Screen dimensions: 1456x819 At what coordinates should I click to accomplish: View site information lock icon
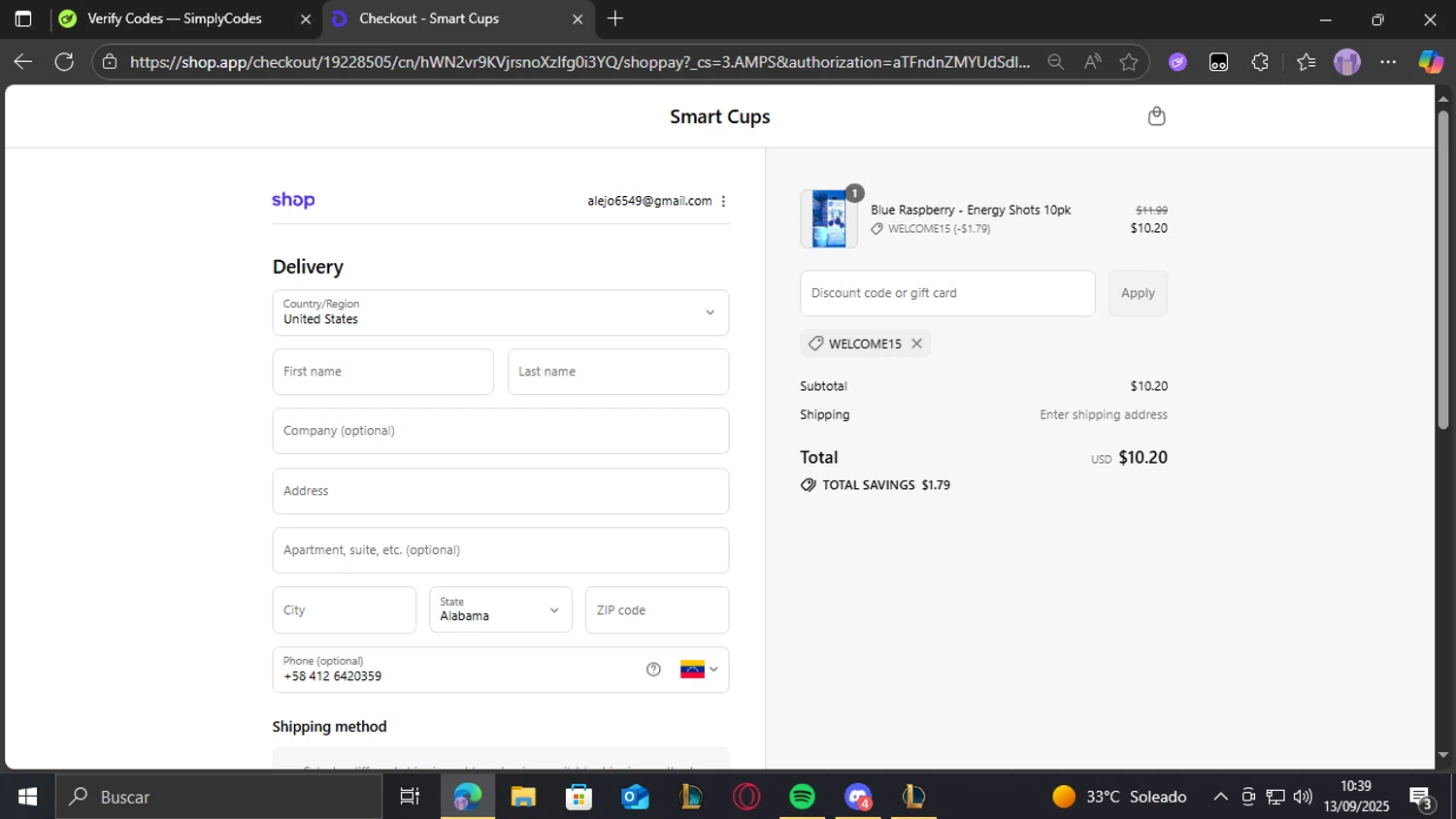[x=110, y=62]
